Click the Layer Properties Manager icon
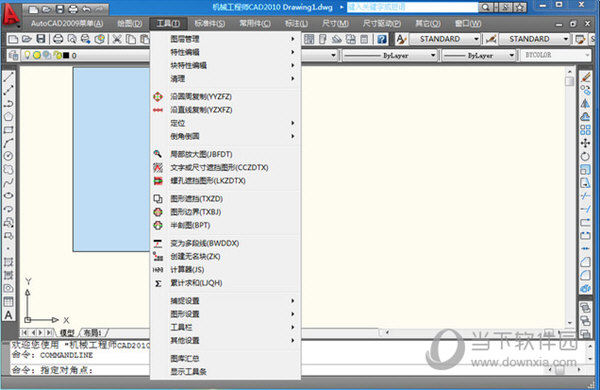The height and width of the screenshot is (390, 600). tap(13, 55)
